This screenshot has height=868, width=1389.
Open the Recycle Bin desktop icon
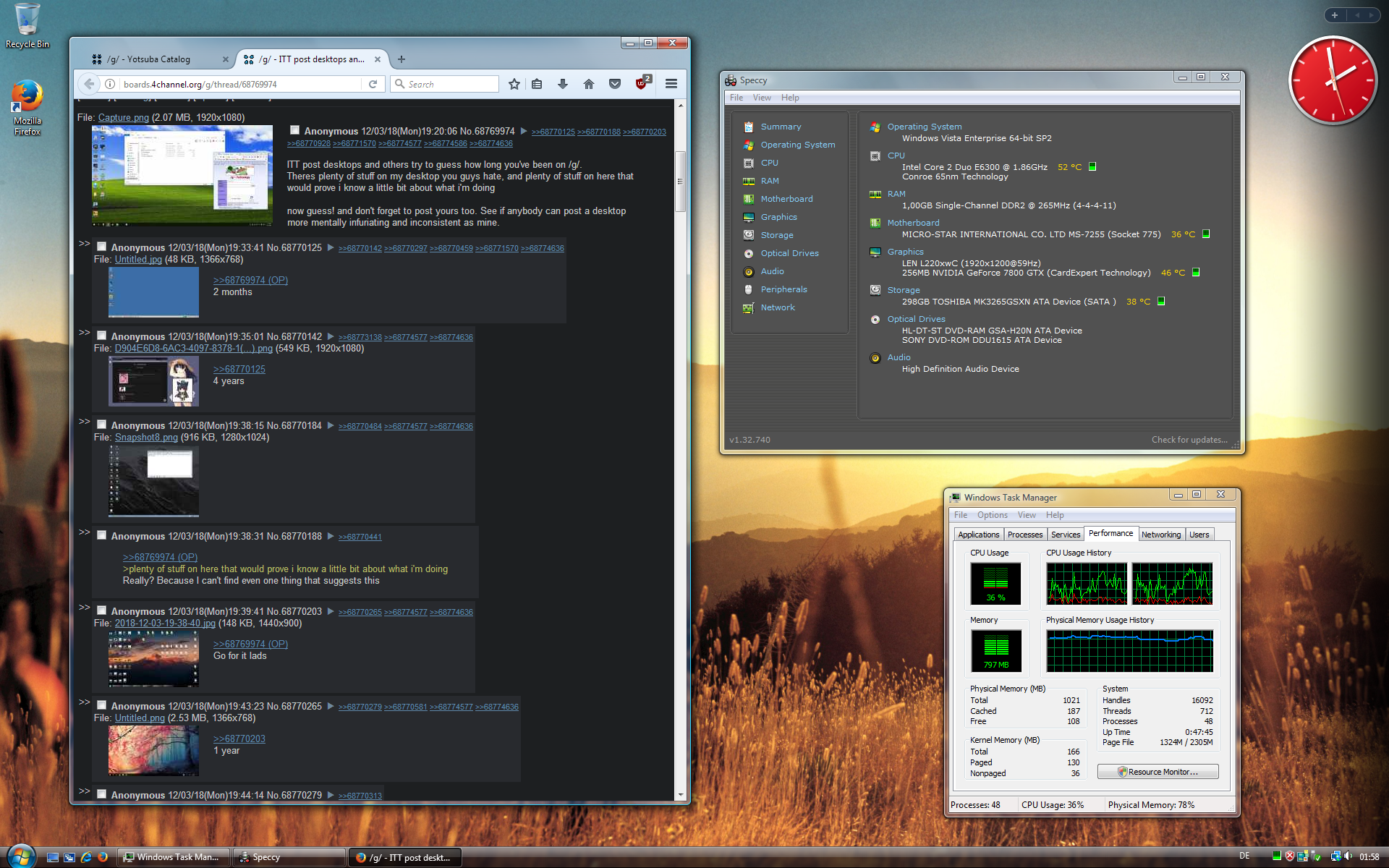point(27,26)
